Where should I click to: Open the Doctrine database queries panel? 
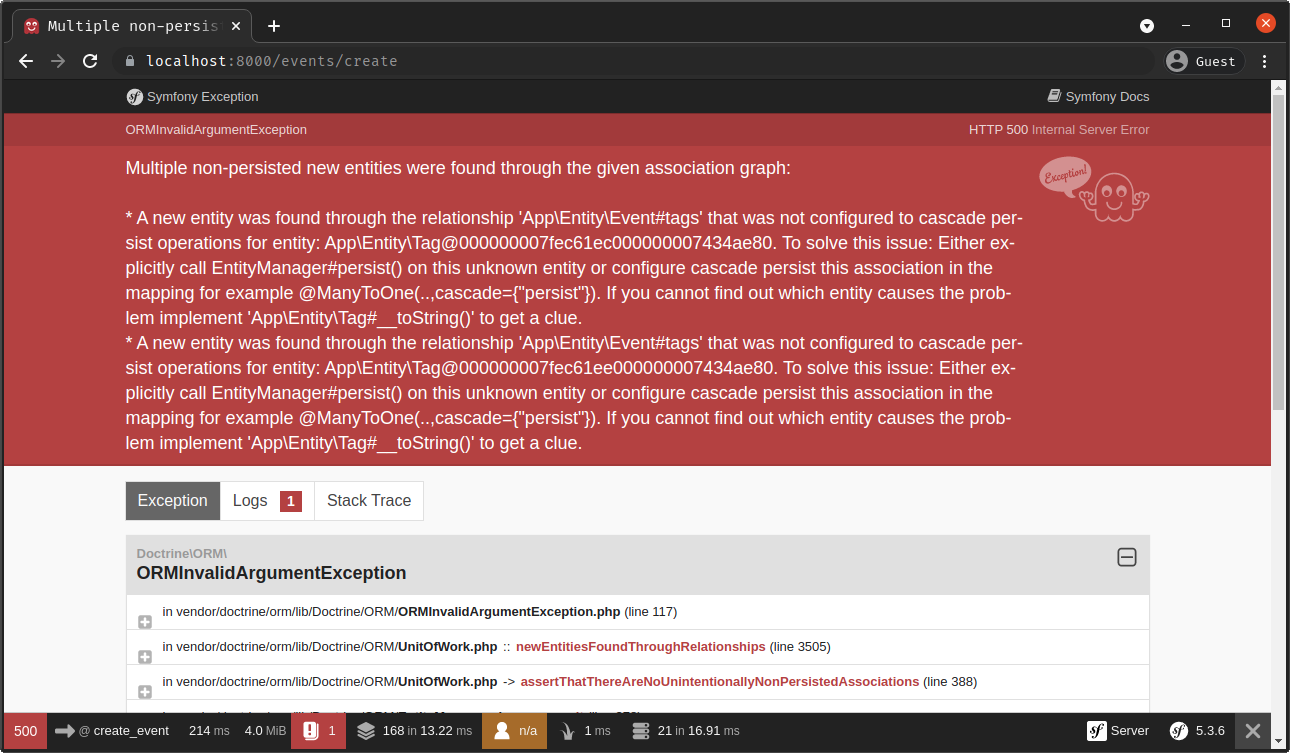click(x=686, y=731)
